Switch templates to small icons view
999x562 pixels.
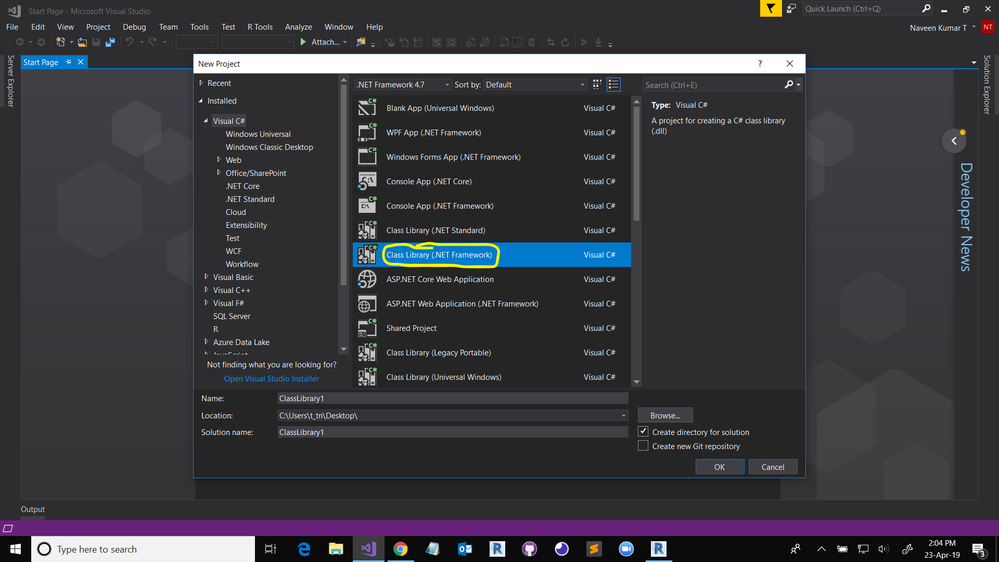click(x=597, y=84)
